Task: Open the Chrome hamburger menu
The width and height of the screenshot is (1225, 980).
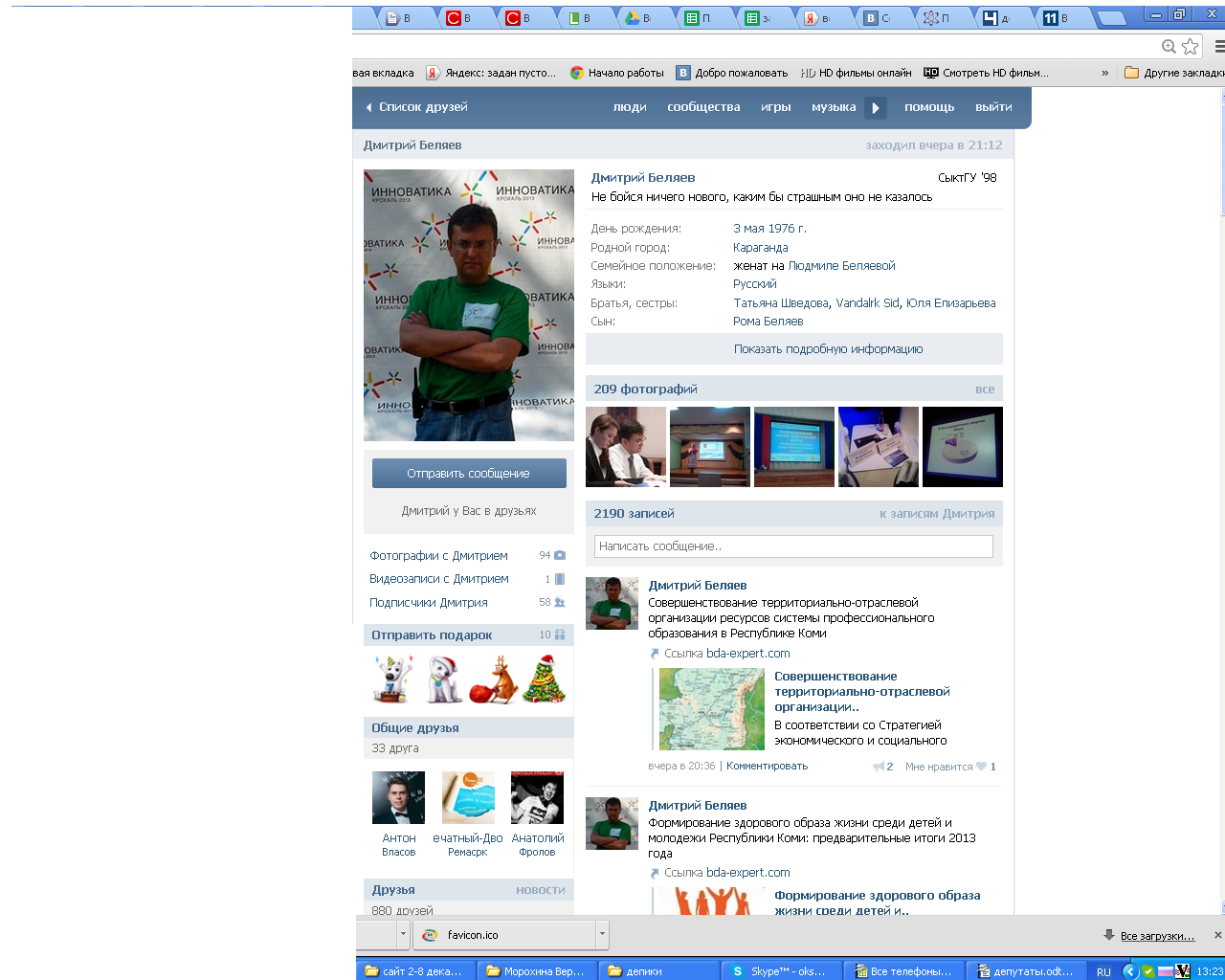Action: pyautogui.click(x=1219, y=46)
